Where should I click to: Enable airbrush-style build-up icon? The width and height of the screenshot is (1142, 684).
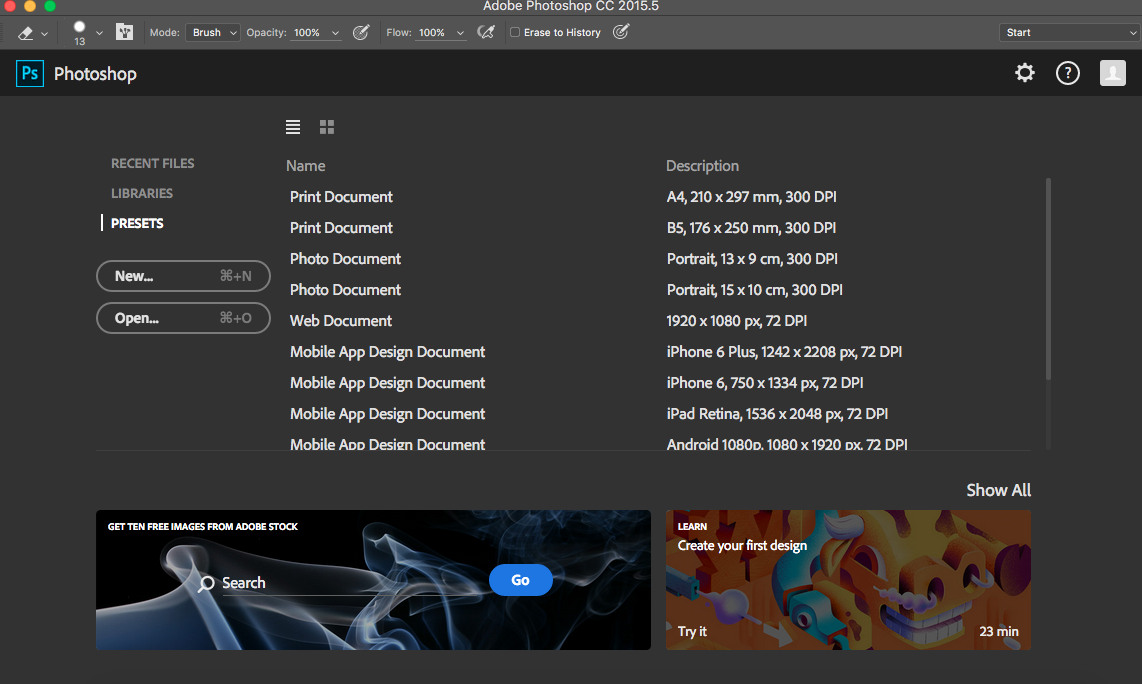[486, 33]
